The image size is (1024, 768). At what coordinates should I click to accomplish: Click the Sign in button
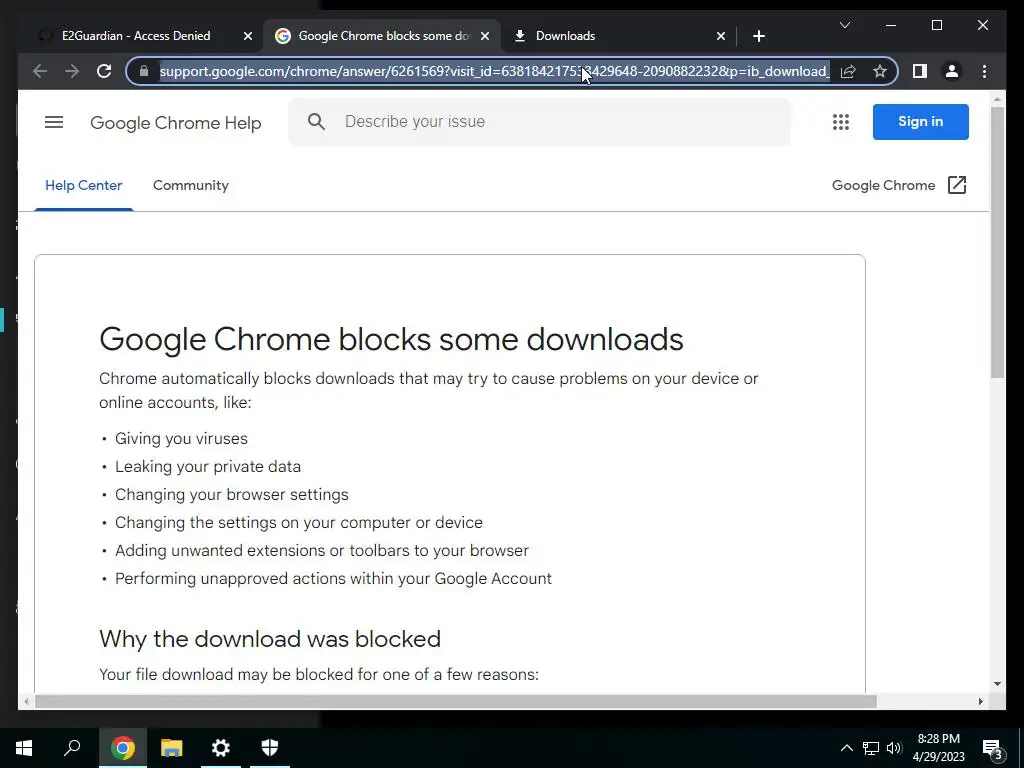[x=920, y=121]
